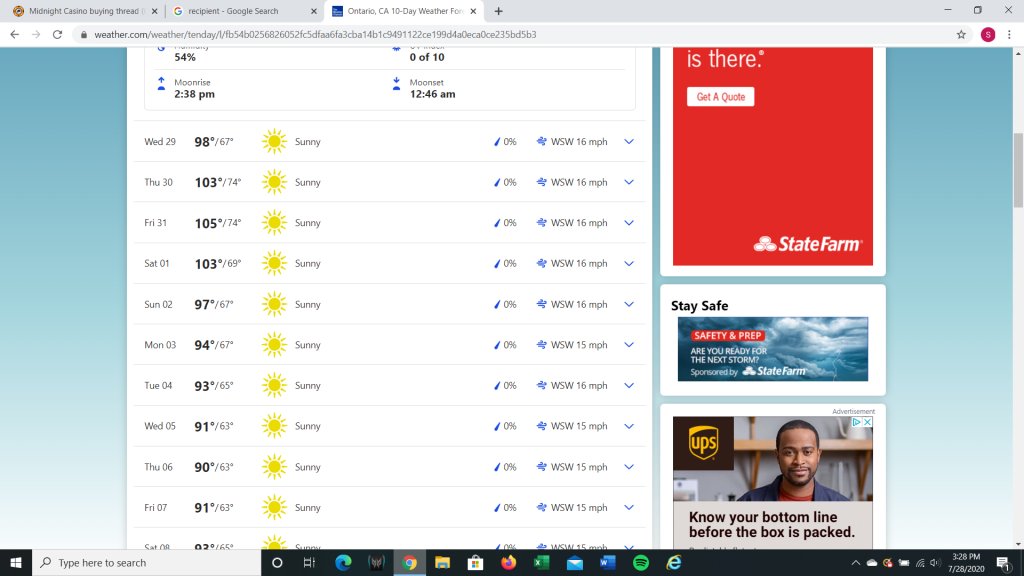Click the 12:46 am moonset time
This screenshot has width=1024, height=576.
[x=432, y=94]
